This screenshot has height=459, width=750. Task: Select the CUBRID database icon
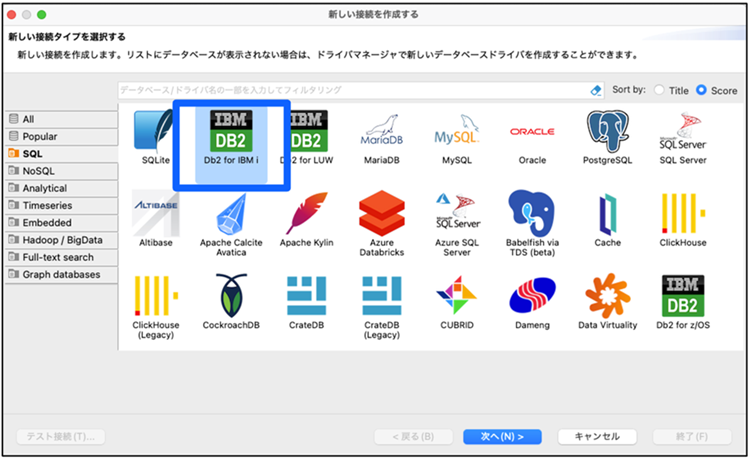coord(456,295)
